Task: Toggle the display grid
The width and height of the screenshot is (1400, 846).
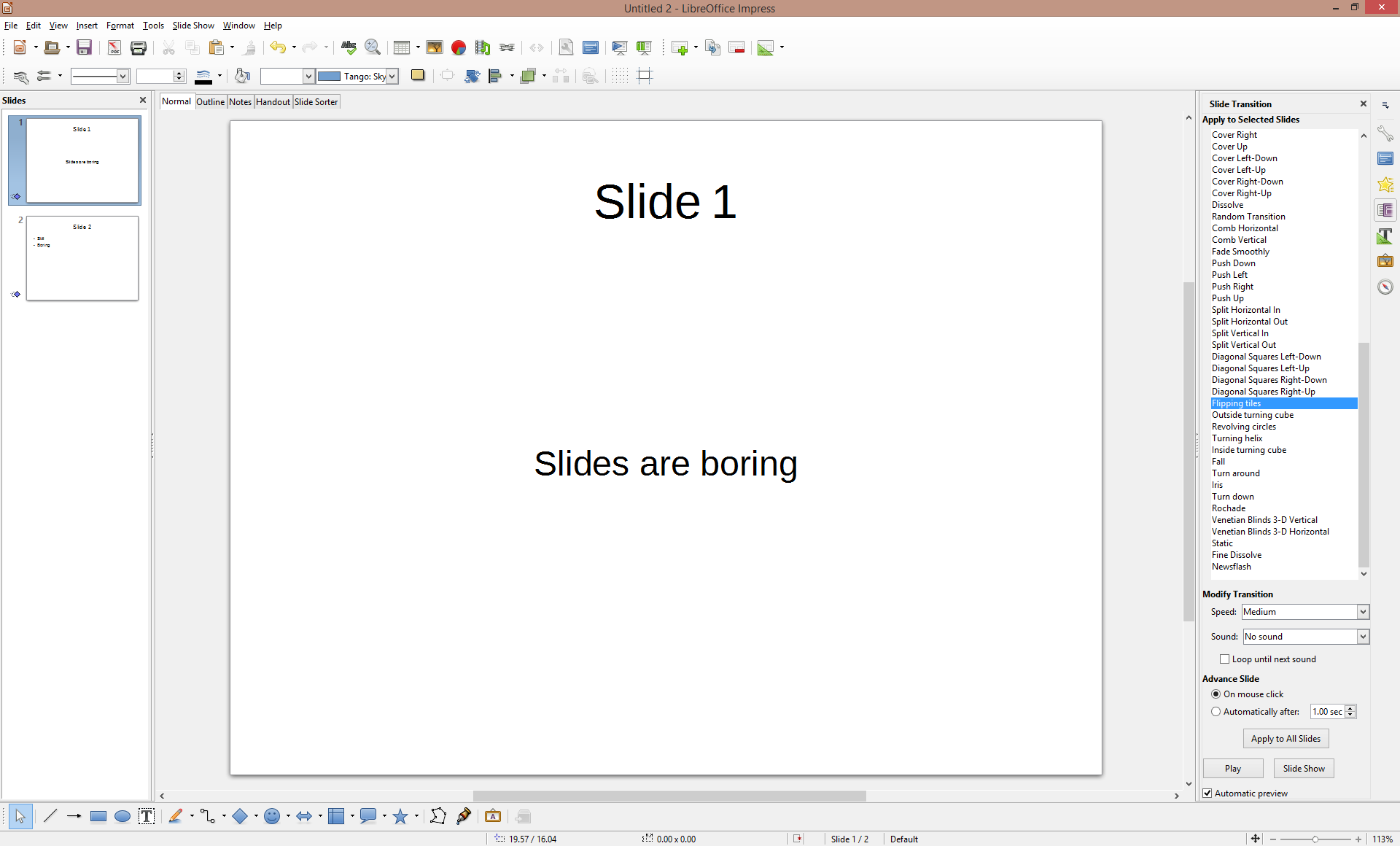Action: tap(619, 76)
